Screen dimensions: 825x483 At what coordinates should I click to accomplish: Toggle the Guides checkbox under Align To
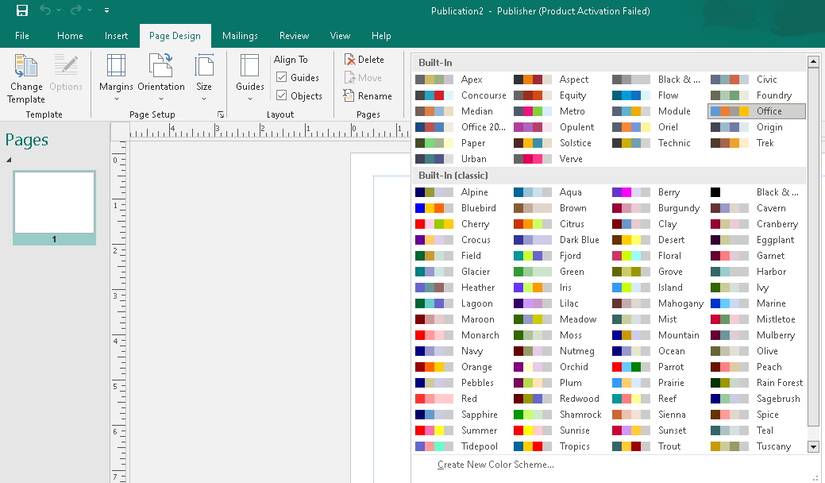(x=281, y=78)
